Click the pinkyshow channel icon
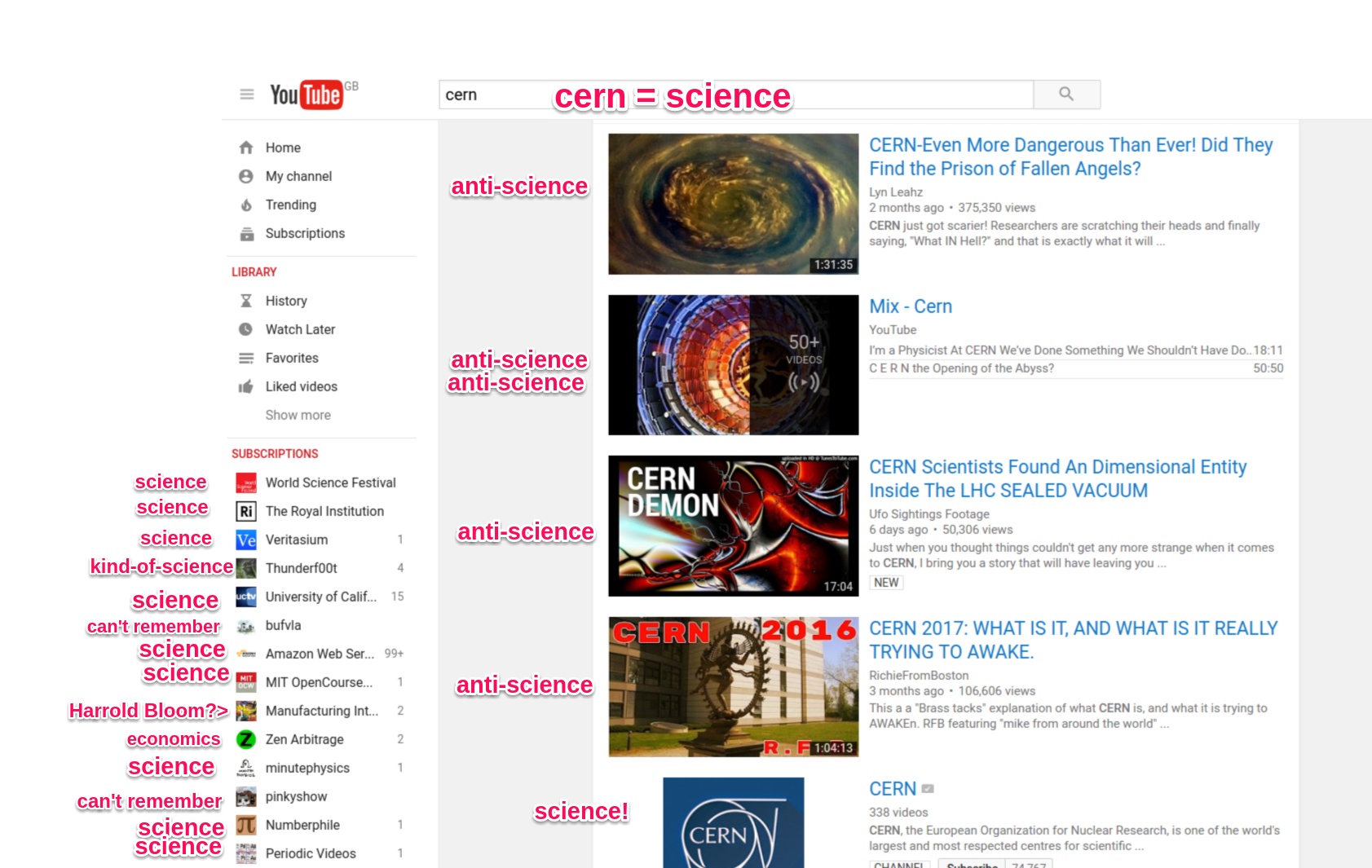The width and height of the screenshot is (1372, 868). 246,796
